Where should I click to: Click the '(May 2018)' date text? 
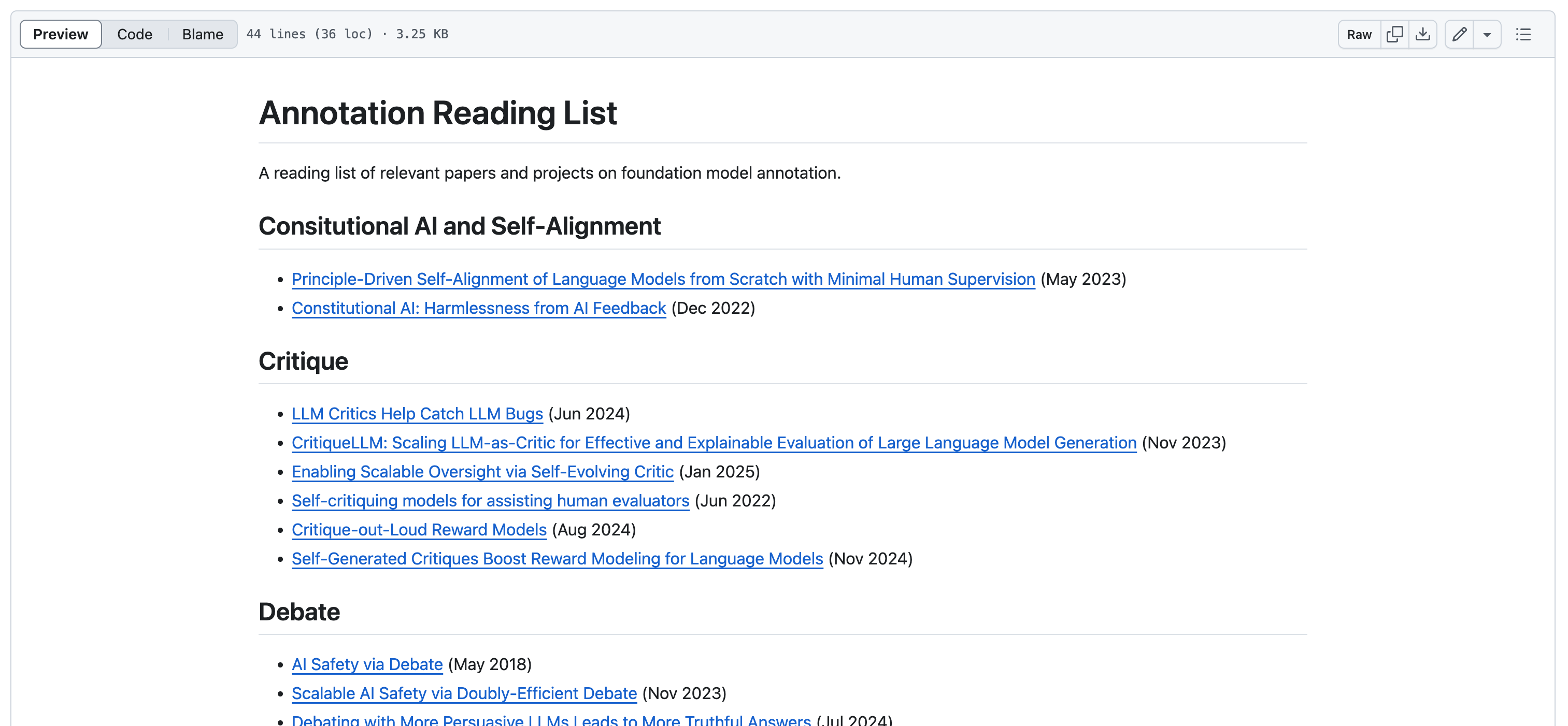coord(490,664)
